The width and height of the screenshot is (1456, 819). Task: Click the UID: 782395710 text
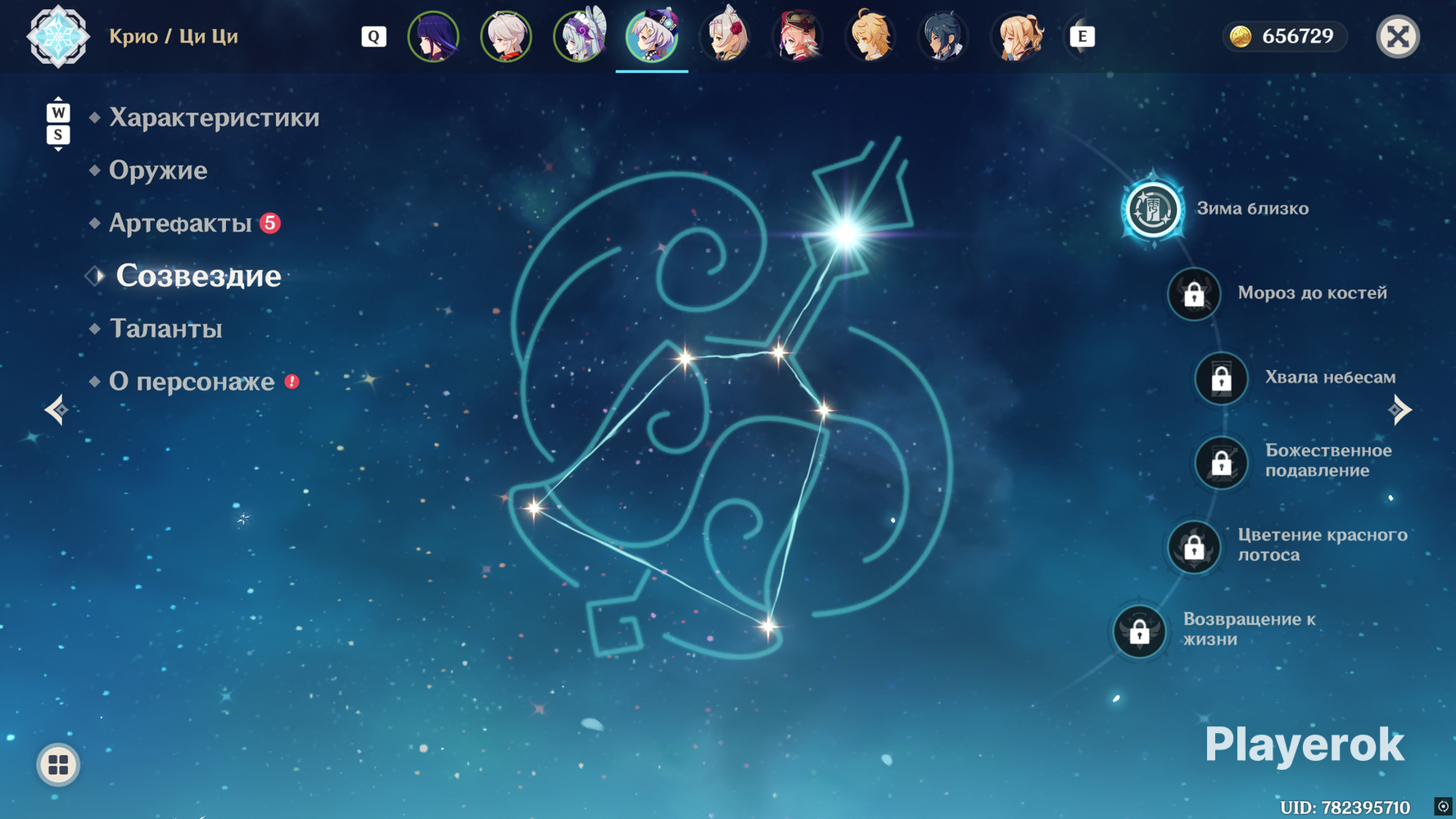click(1345, 808)
